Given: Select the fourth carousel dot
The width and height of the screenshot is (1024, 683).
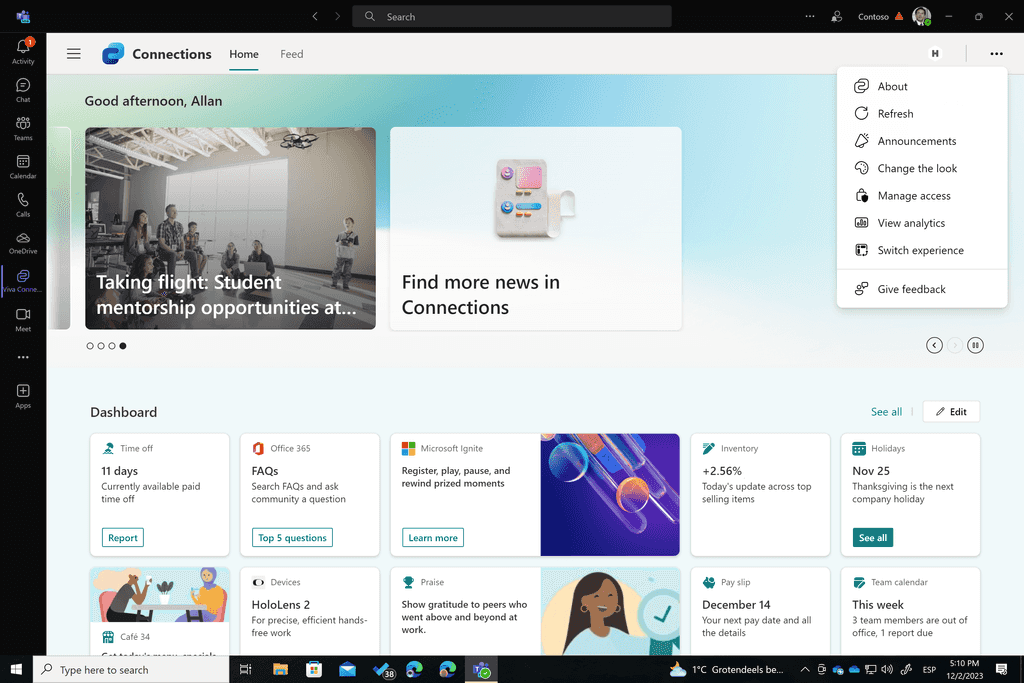Looking at the screenshot, I should click(123, 346).
